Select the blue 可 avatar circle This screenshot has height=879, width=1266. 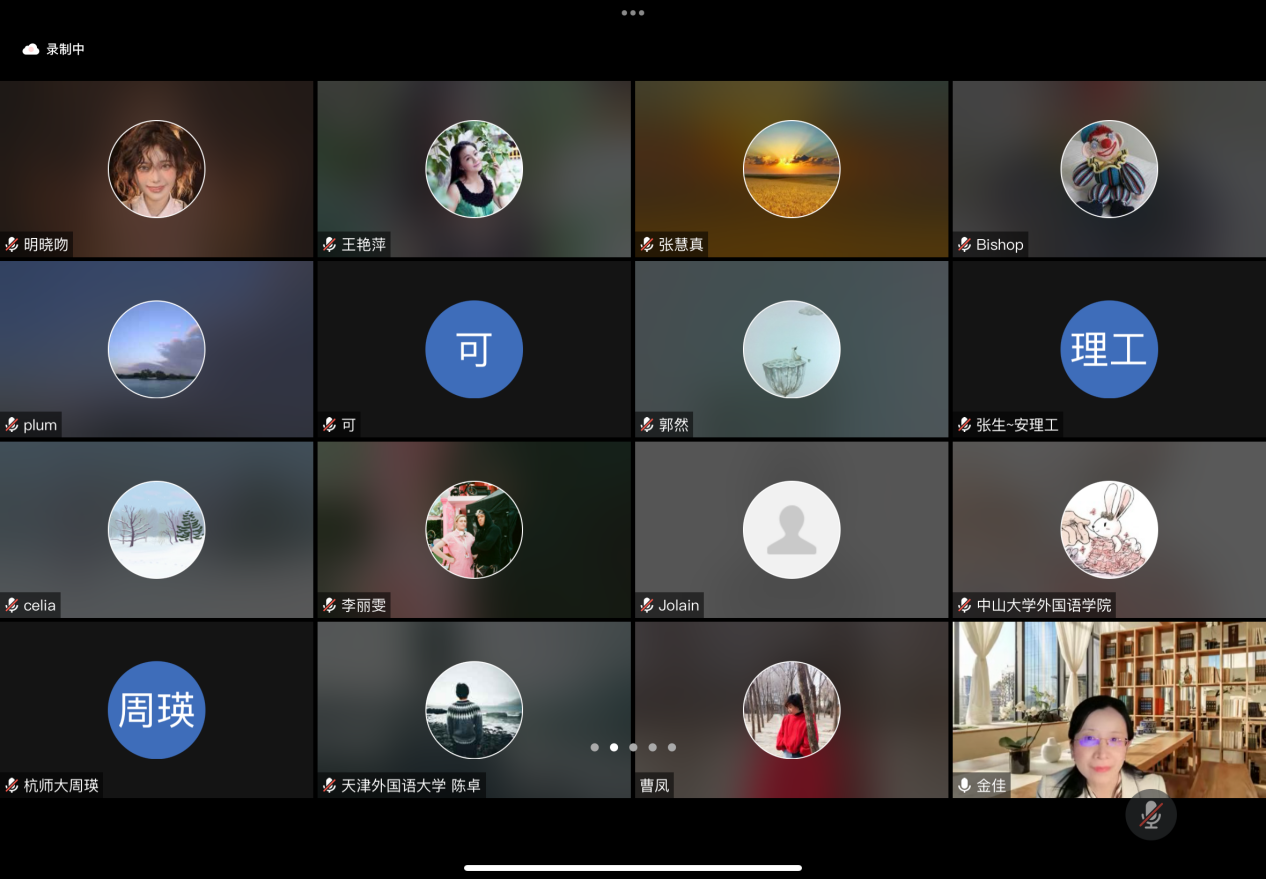[474, 349]
